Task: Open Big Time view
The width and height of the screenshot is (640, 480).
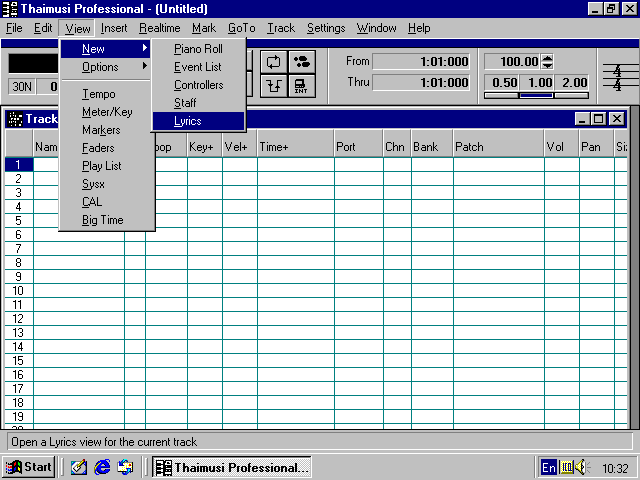Action: pyautogui.click(x=107, y=220)
